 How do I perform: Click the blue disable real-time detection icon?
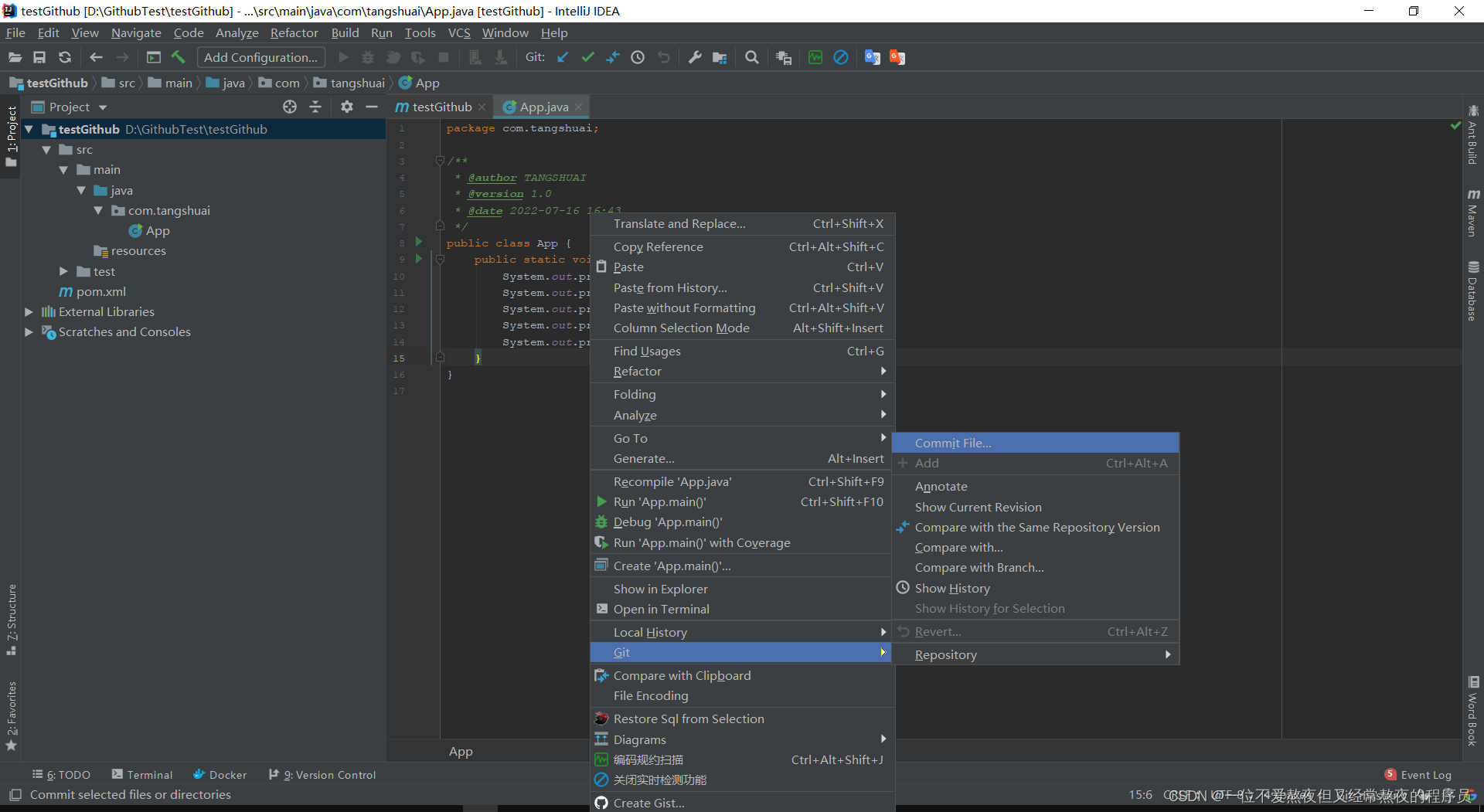tap(841, 57)
